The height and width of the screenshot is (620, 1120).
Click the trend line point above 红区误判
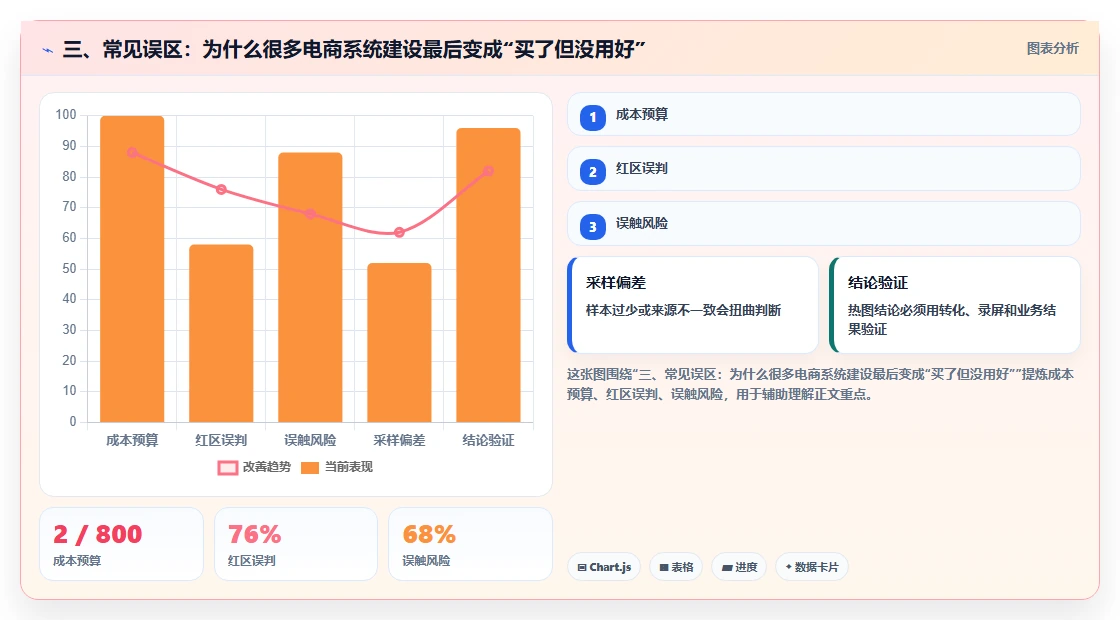[221, 189]
